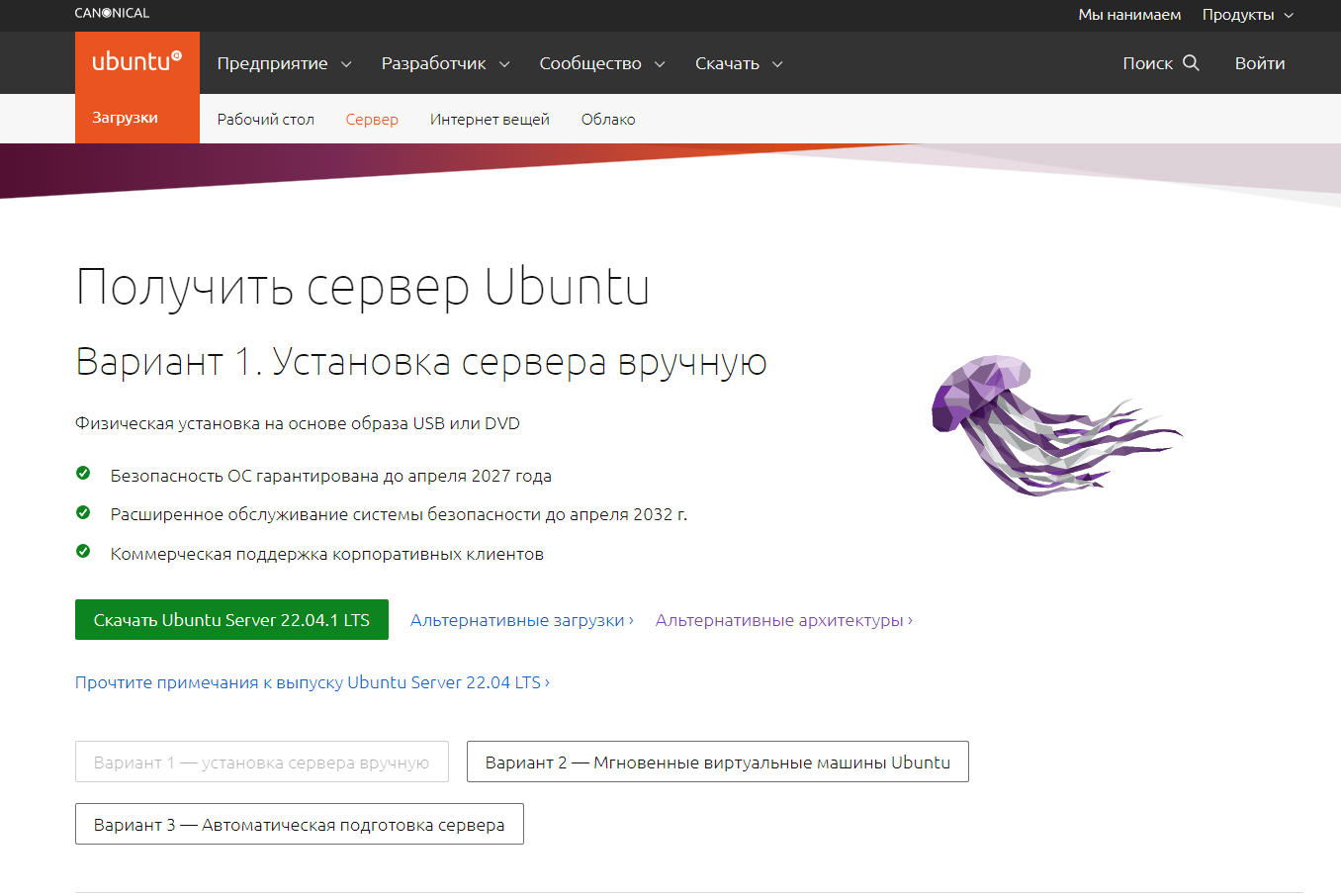Click green checkmark beside 'Коммерческая поддержка'
This screenshot has width=1341, height=896.
point(83,552)
